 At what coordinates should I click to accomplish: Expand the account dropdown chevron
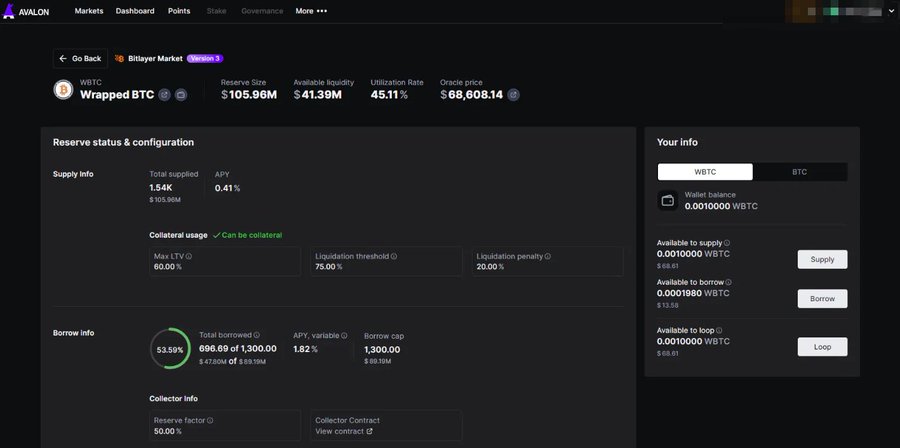point(891,11)
